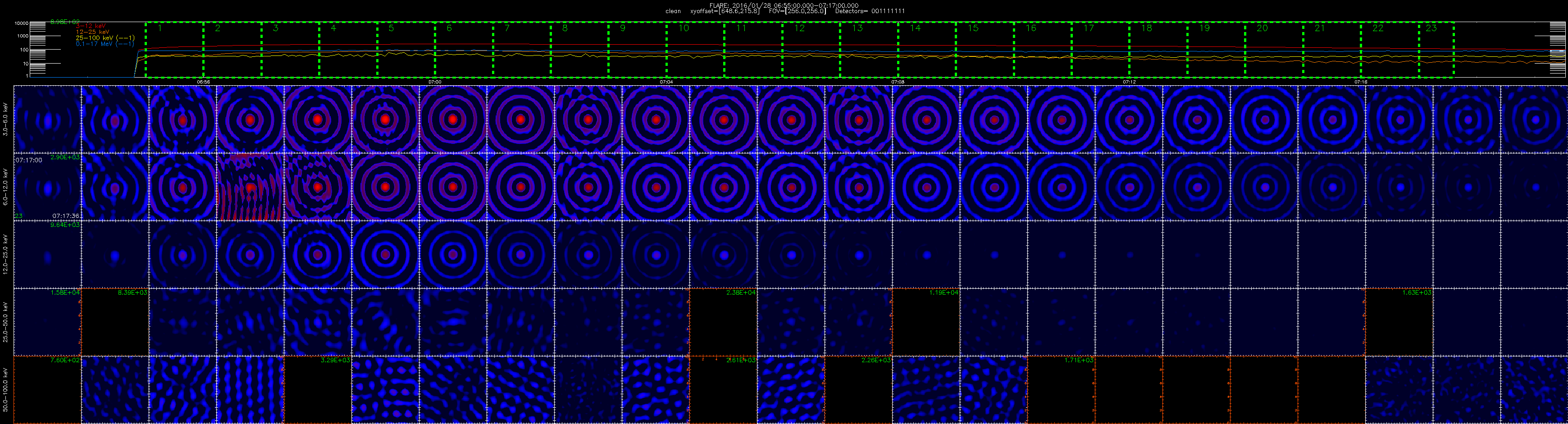Viewport: 1568px width, 424px height.
Task: Open the black panel labeled 1.63E+03
Action: 1399,322
